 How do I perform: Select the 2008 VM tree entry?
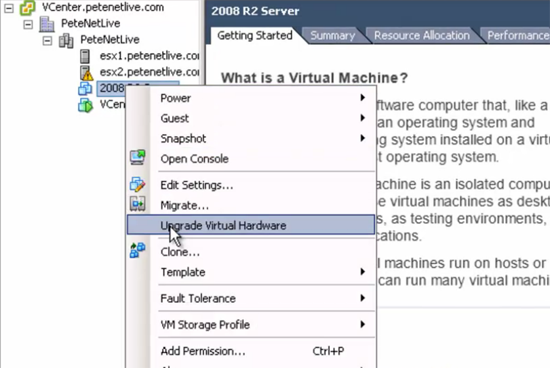click(x=112, y=88)
